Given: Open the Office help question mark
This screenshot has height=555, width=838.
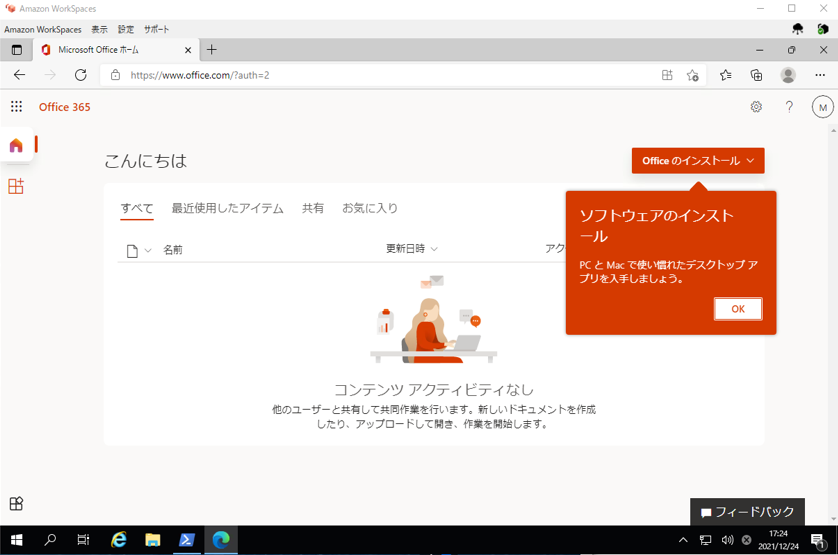Looking at the screenshot, I should [x=789, y=107].
